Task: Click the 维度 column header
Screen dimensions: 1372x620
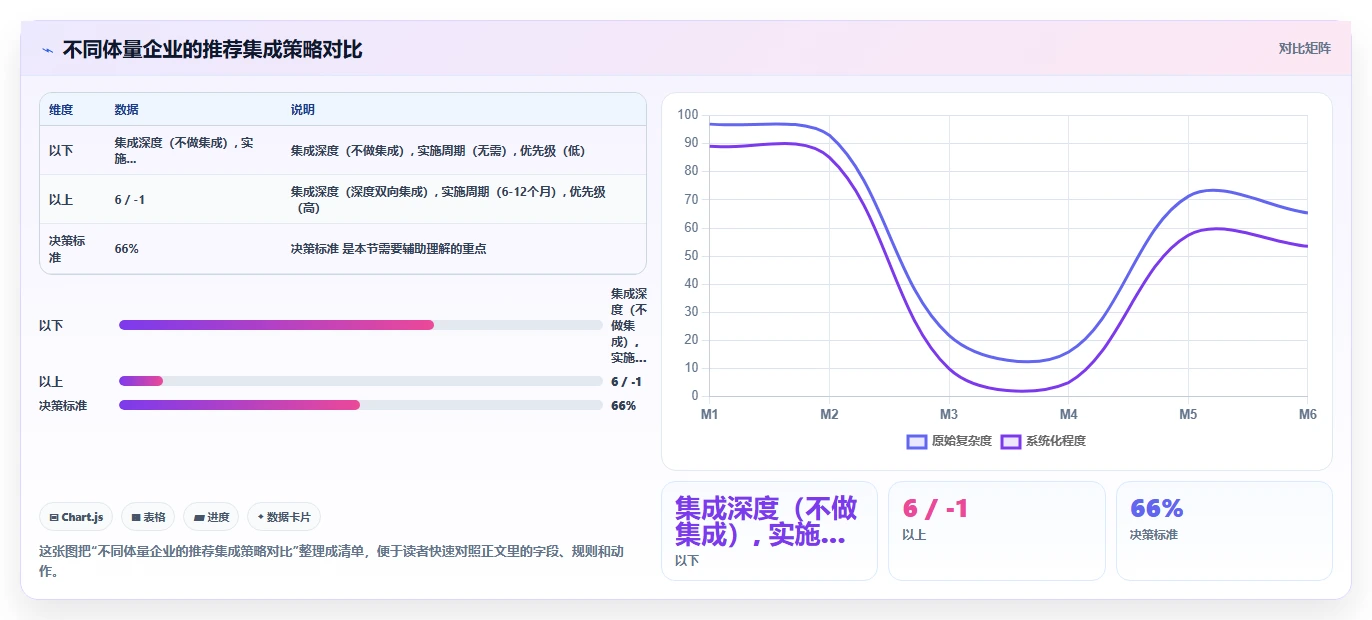Action: point(61,109)
